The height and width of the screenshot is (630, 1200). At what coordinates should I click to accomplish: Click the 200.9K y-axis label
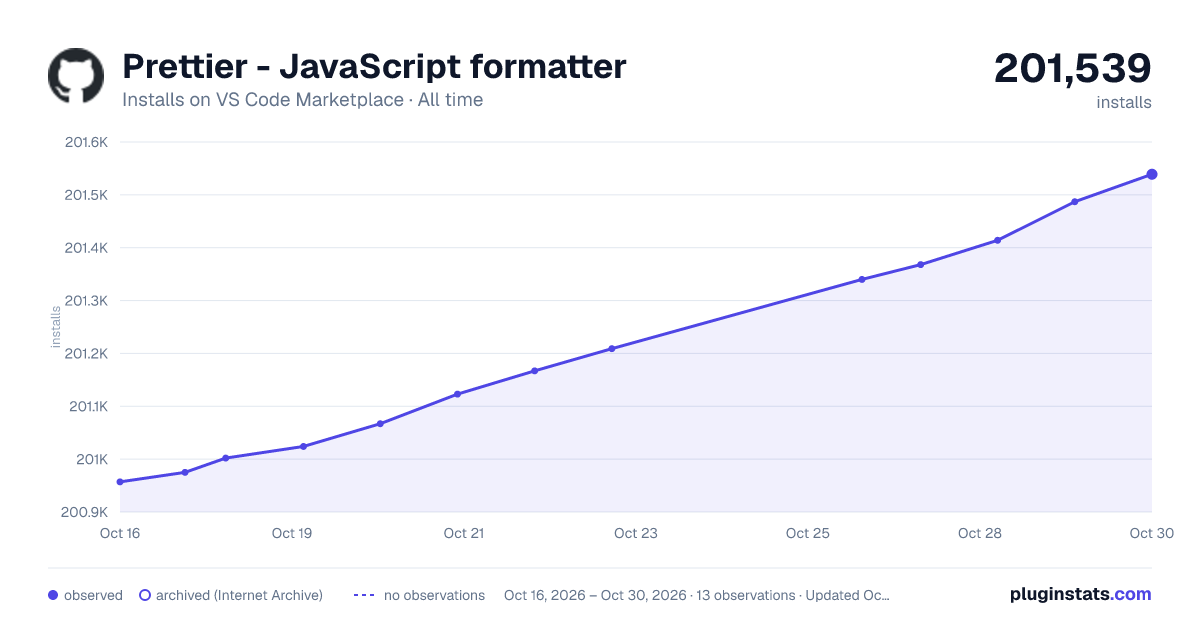click(86, 513)
